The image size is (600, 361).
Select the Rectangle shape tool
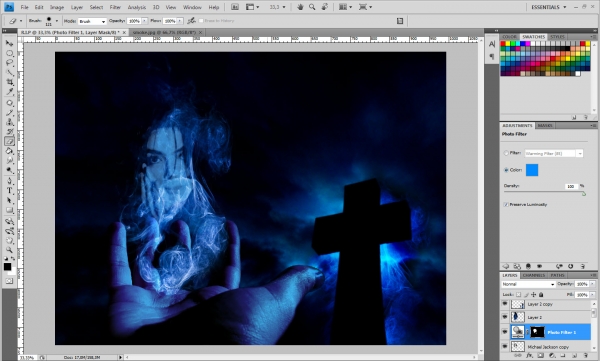(9, 210)
